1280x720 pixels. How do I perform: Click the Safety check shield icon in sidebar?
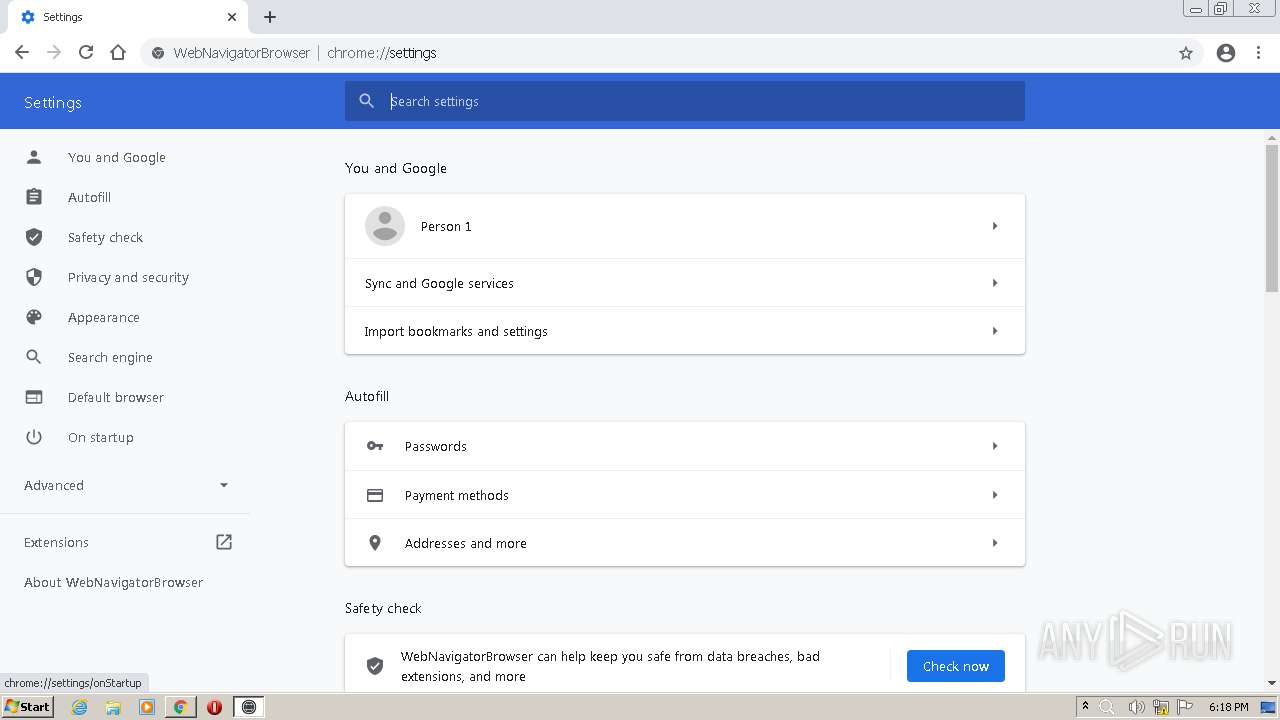click(x=34, y=237)
